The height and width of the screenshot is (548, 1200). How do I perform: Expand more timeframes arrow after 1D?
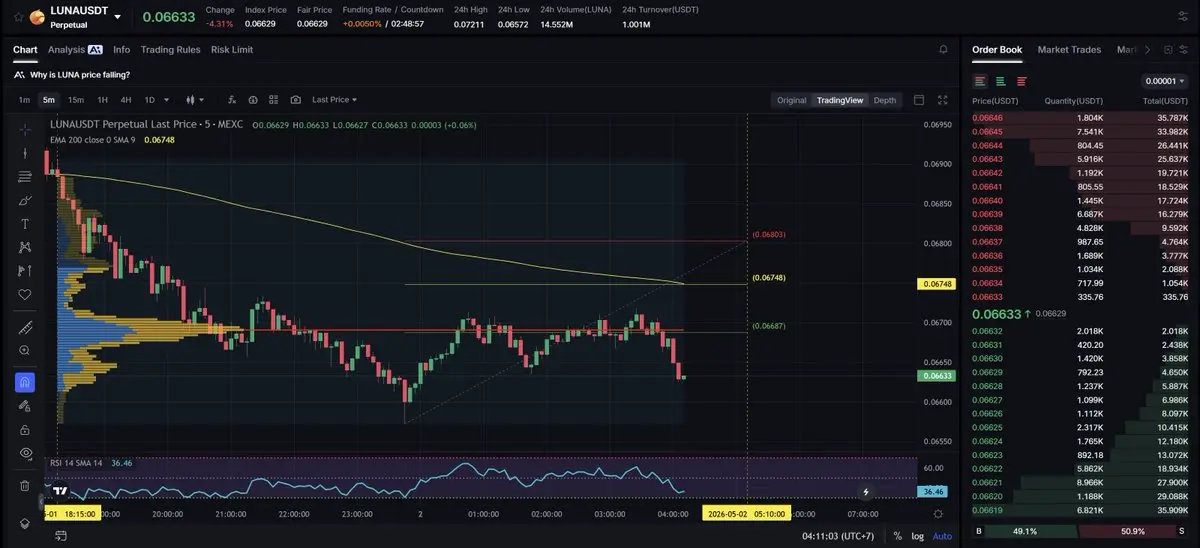point(165,100)
